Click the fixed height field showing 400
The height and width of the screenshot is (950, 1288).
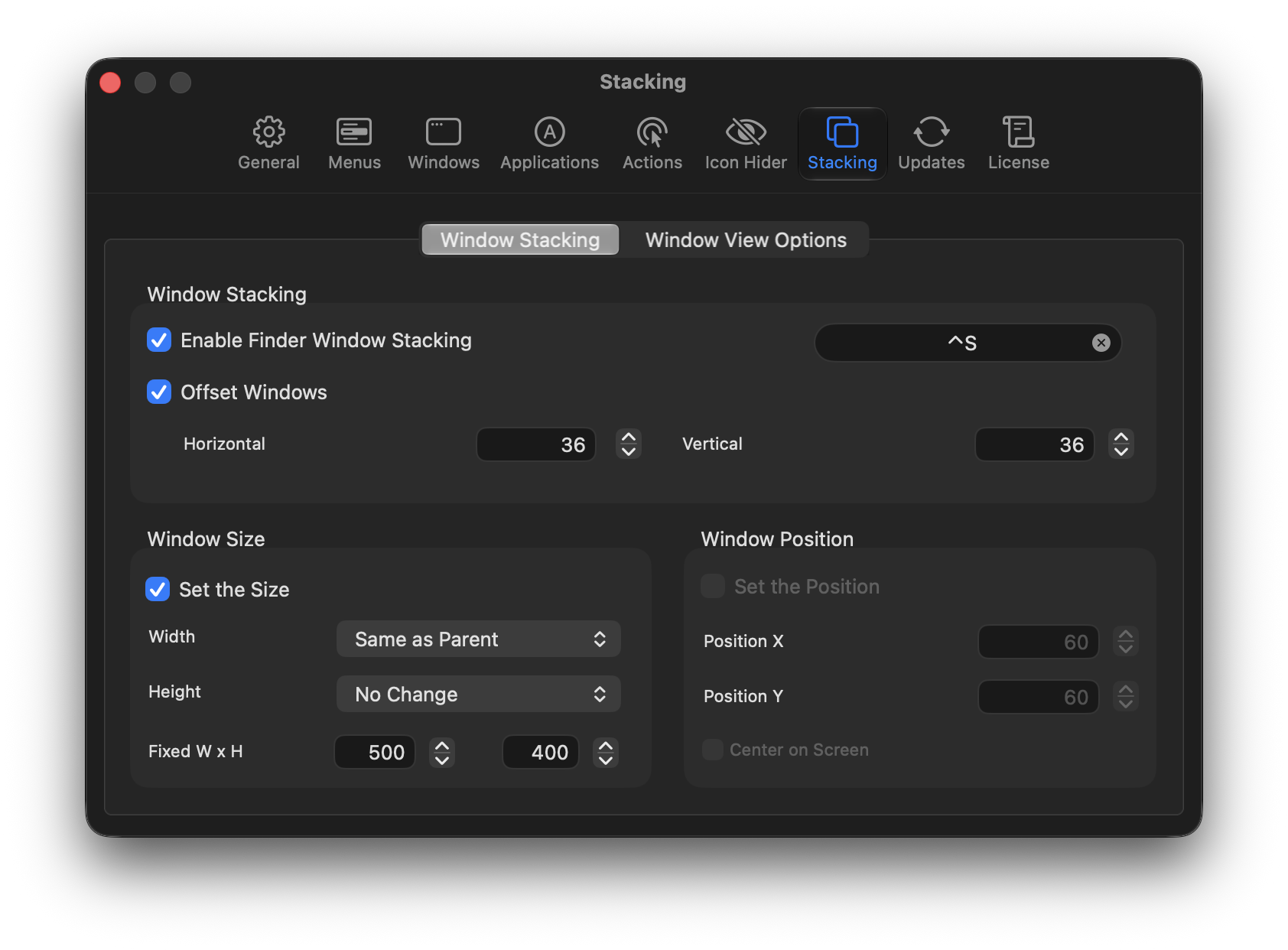coord(541,752)
